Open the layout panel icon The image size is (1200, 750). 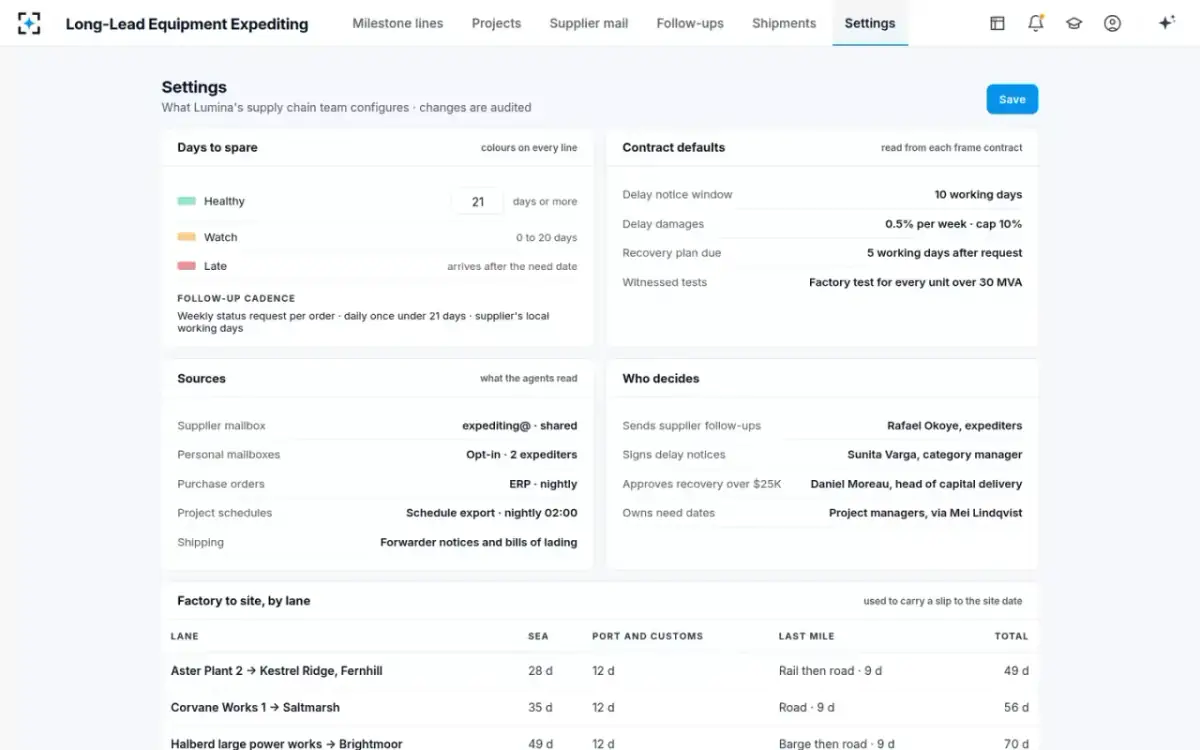(997, 23)
